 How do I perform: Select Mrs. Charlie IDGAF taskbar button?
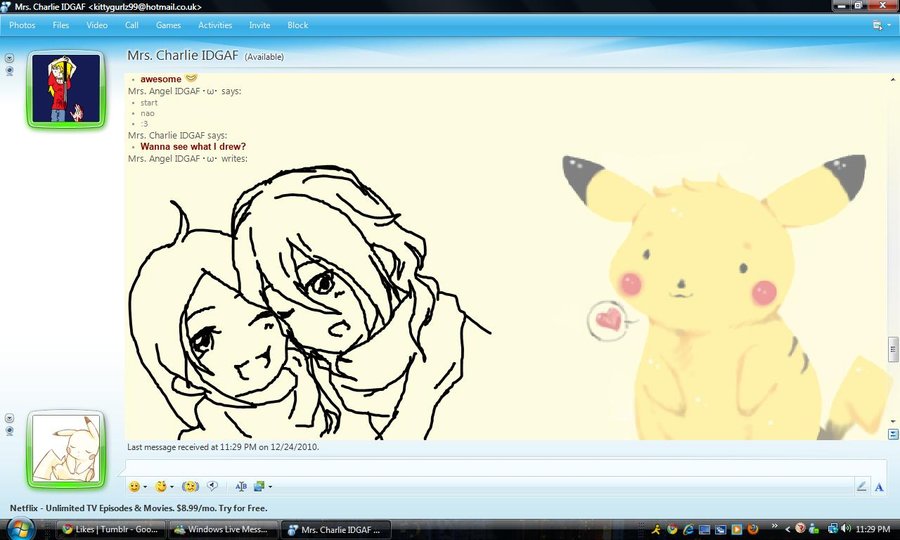(336, 529)
